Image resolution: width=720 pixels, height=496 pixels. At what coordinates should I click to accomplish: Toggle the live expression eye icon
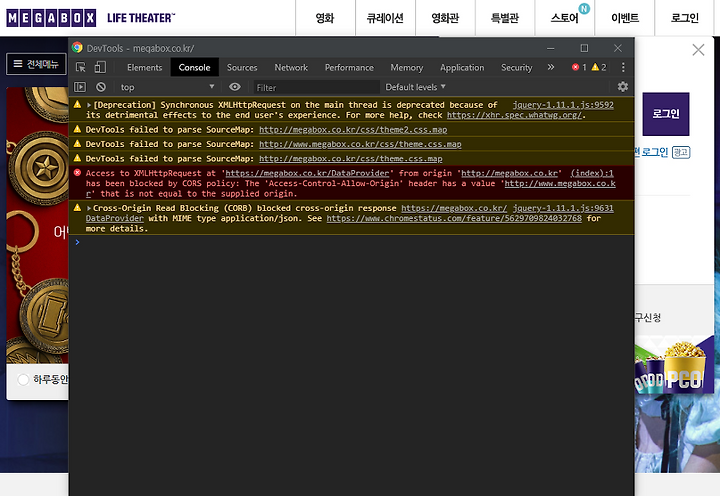[x=235, y=87]
